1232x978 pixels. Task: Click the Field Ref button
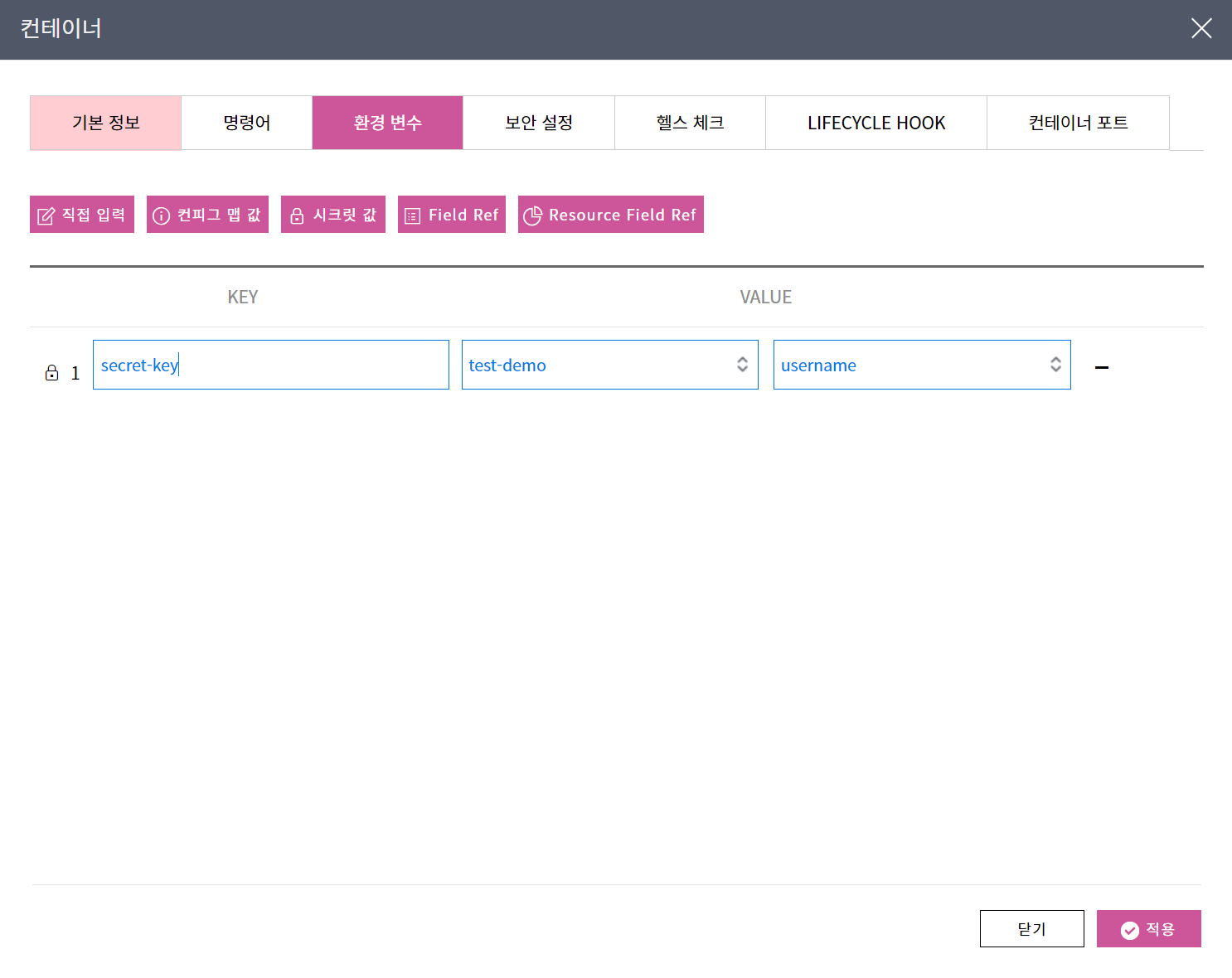tap(452, 215)
